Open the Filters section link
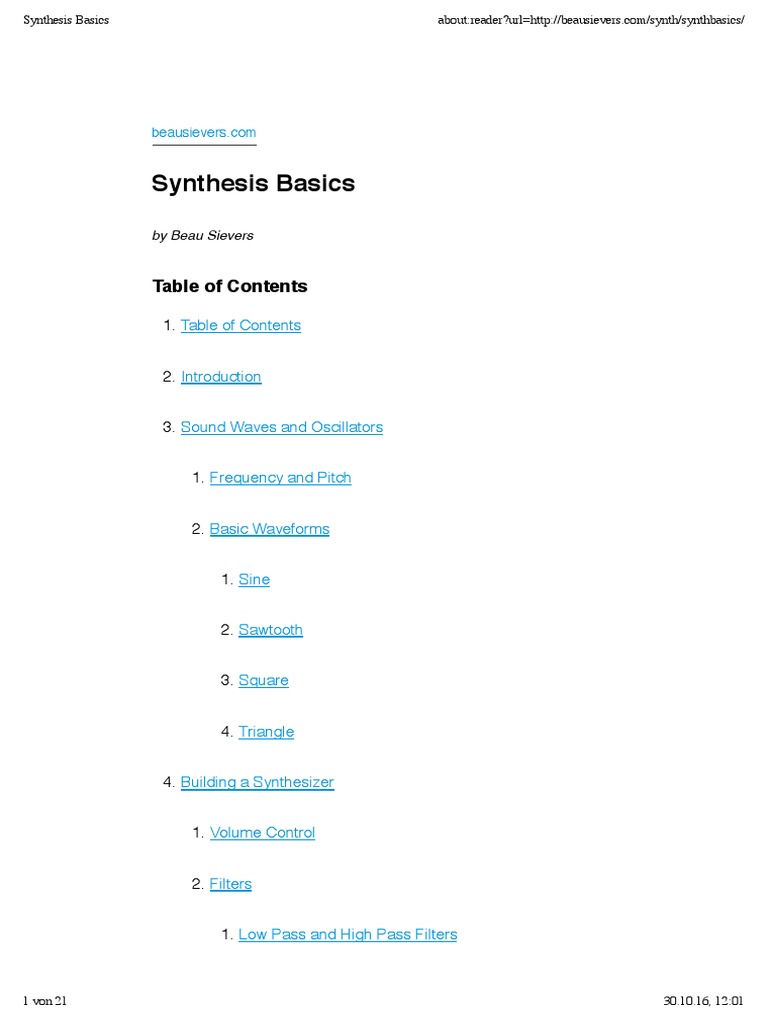 (230, 884)
